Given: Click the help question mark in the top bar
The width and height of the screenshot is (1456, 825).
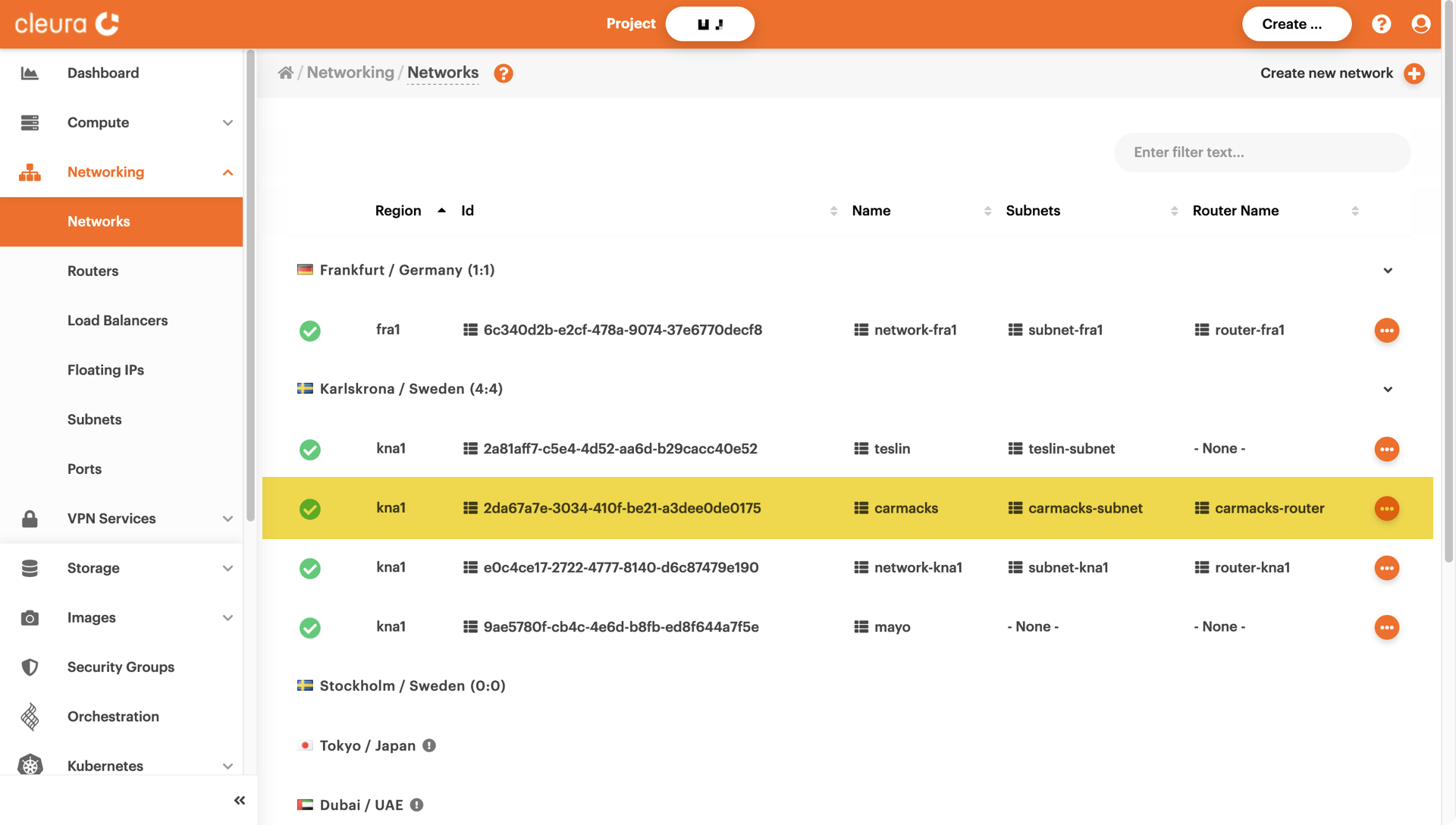Looking at the screenshot, I should coord(1381,24).
